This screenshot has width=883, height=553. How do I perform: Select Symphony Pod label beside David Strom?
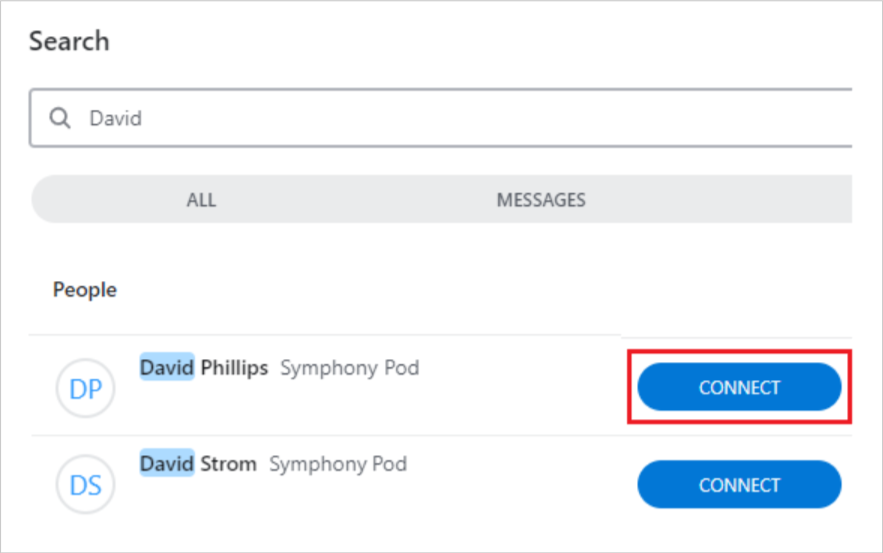pos(338,464)
